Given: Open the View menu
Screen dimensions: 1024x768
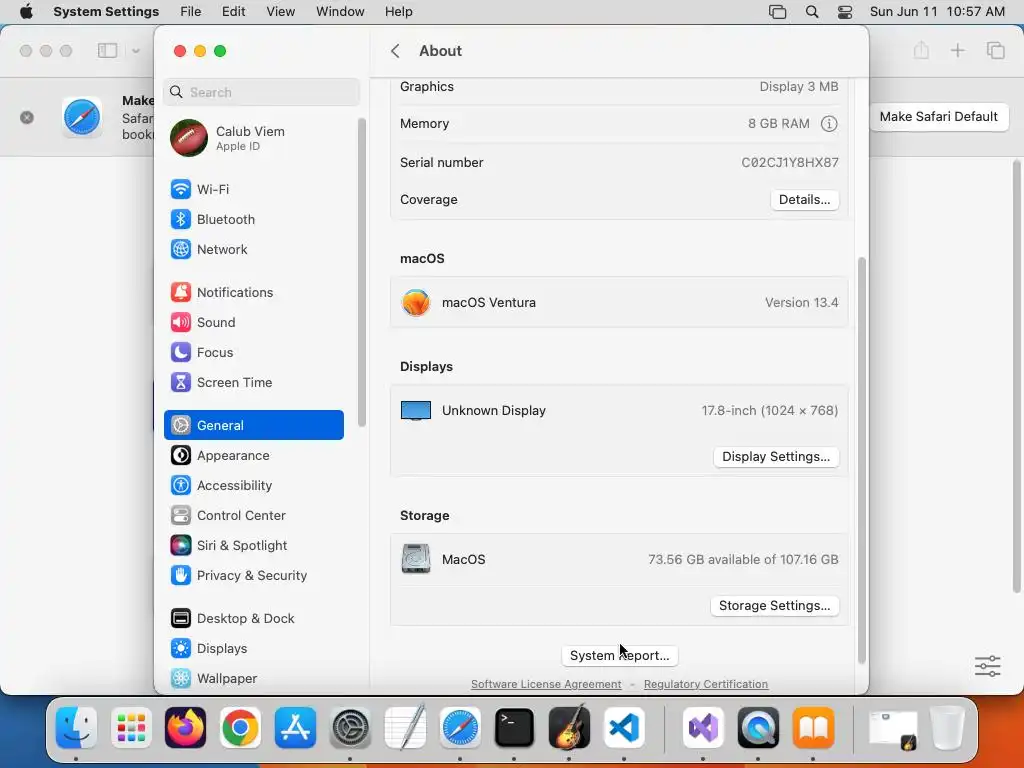Looking at the screenshot, I should (x=281, y=12).
